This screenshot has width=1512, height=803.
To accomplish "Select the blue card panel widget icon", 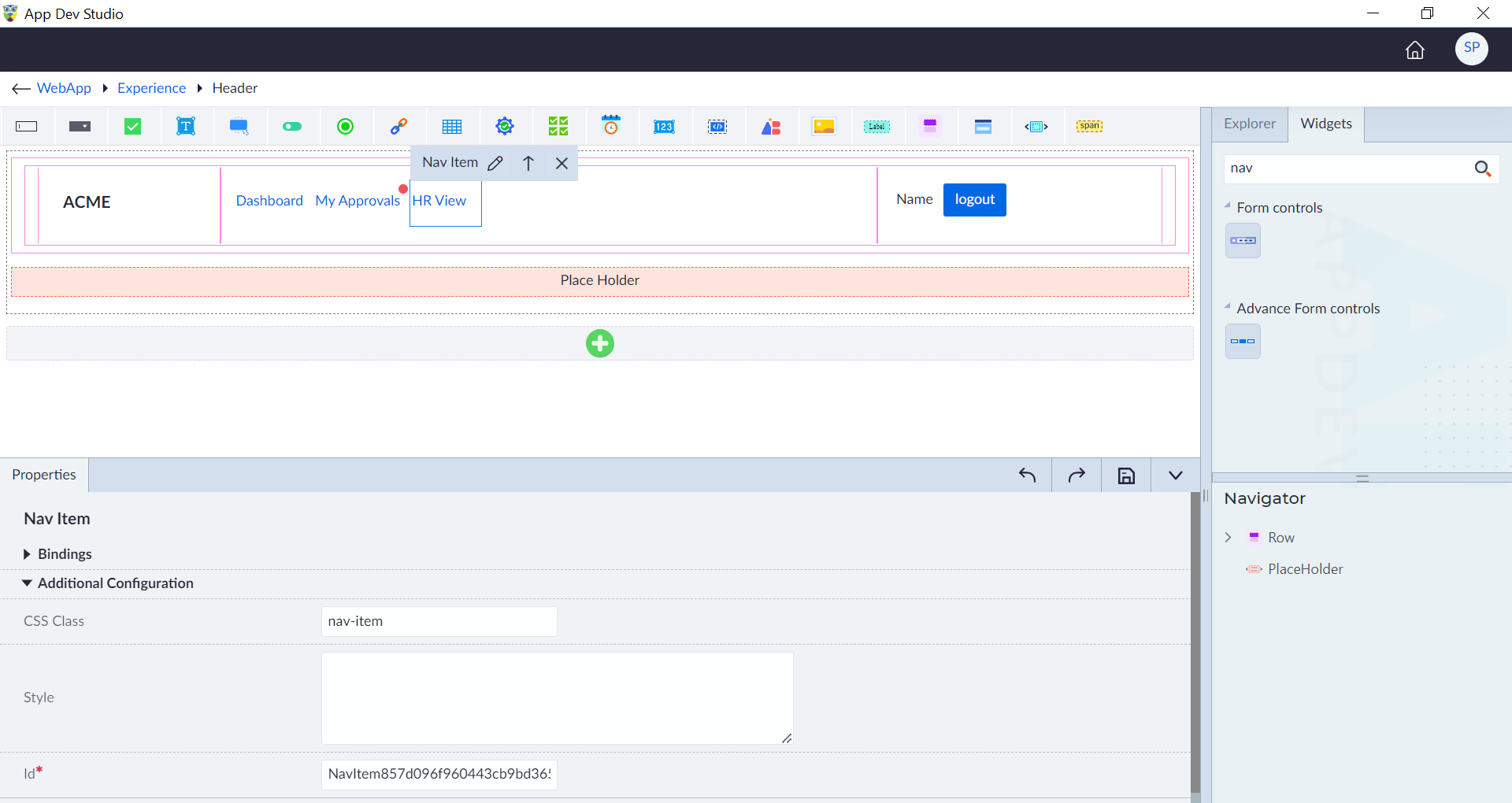I will click(x=983, y=127).
